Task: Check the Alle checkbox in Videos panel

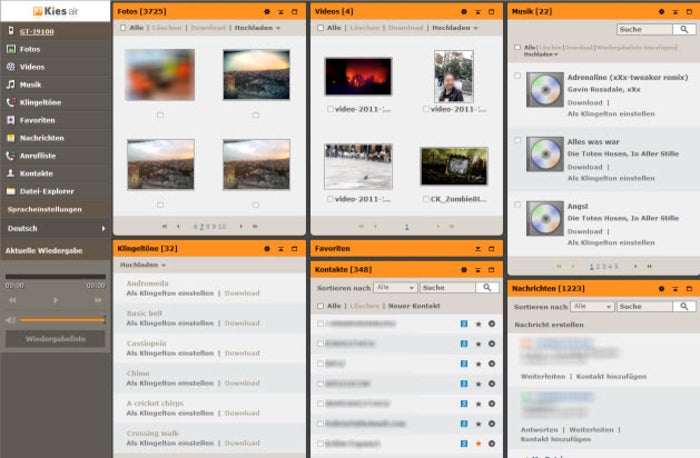Action: 320,28
